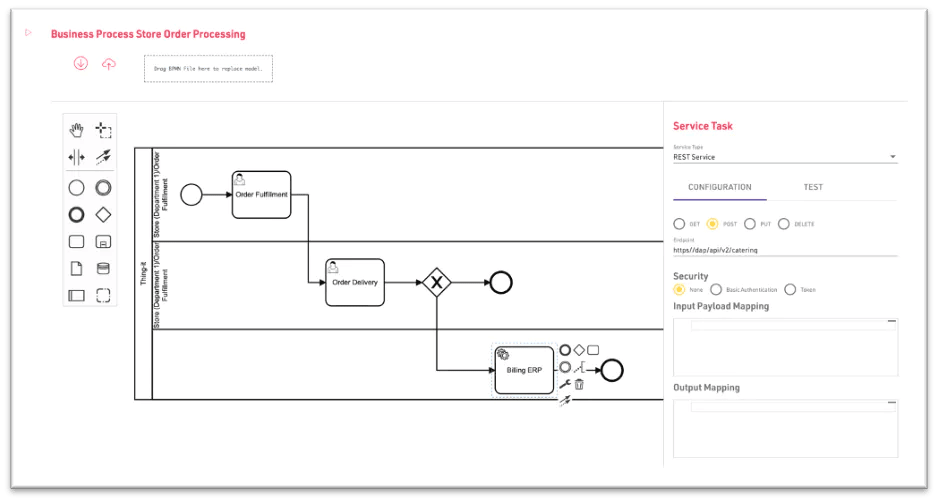The image size is (938, 502).
Task: Open change type wrench for Billing ERP
Action: [x=565, y=384]
